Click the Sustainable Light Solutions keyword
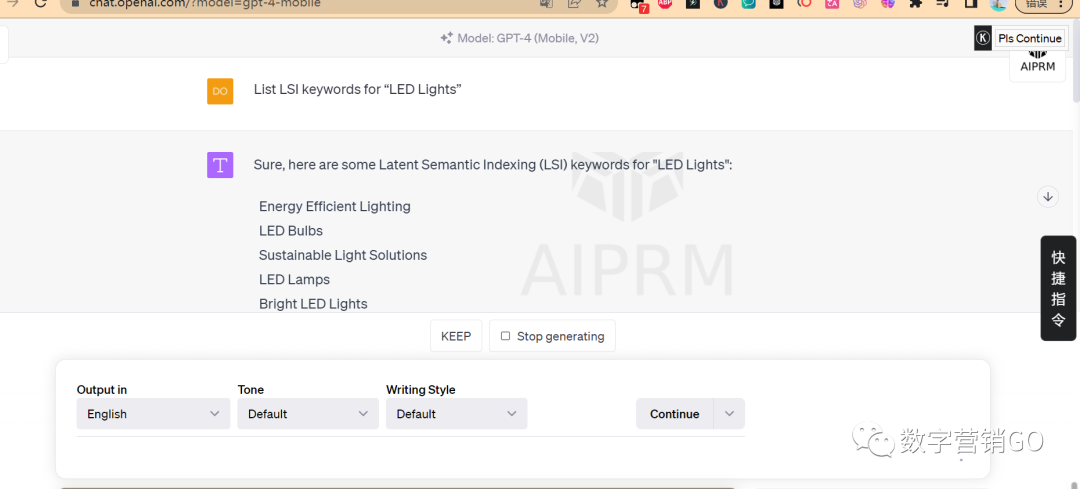 [343, 255]
